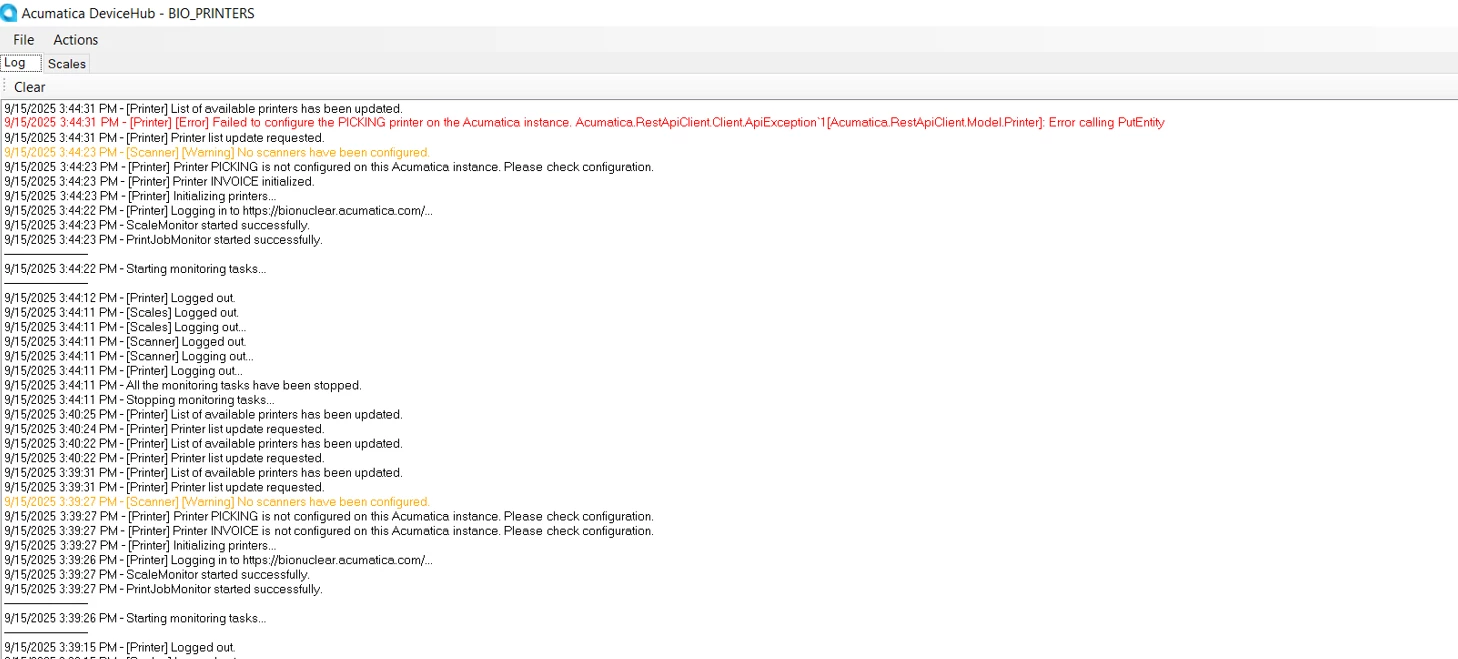Select the 3:39:27 'ScaleMonitor started successfully' line

tap(157, 575)
